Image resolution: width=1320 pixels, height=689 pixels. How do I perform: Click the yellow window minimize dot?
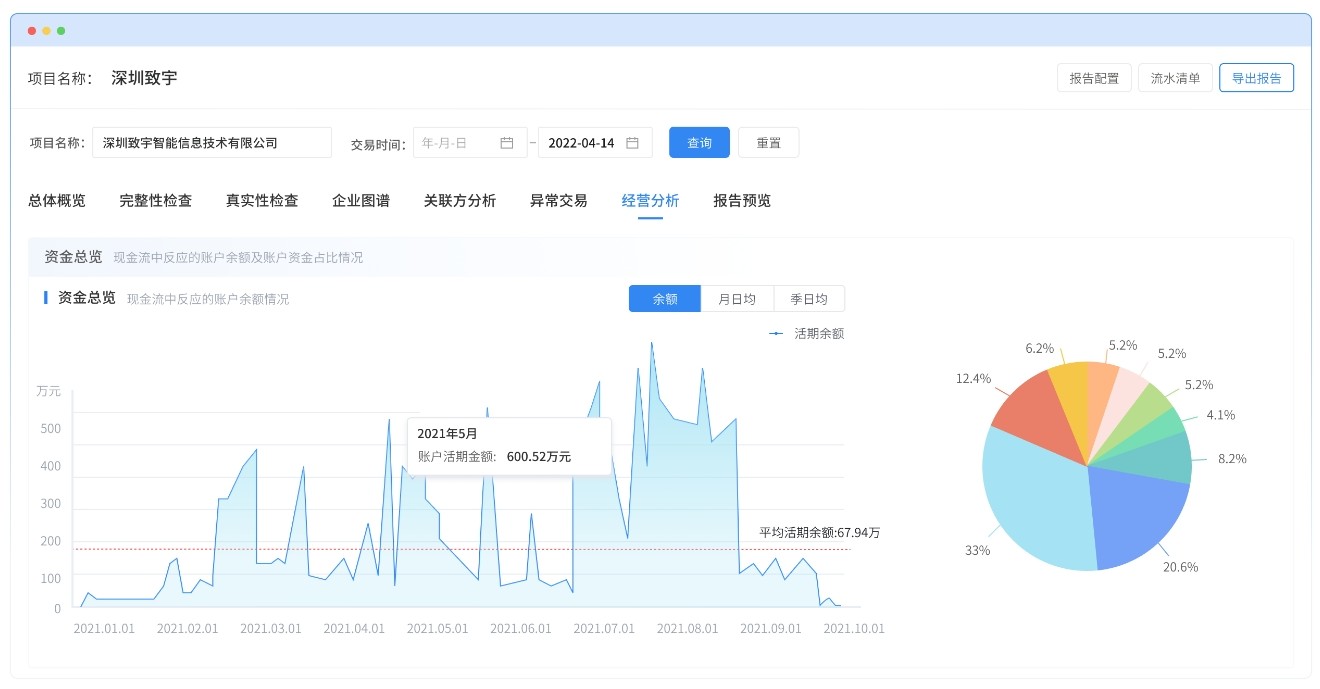46,31
